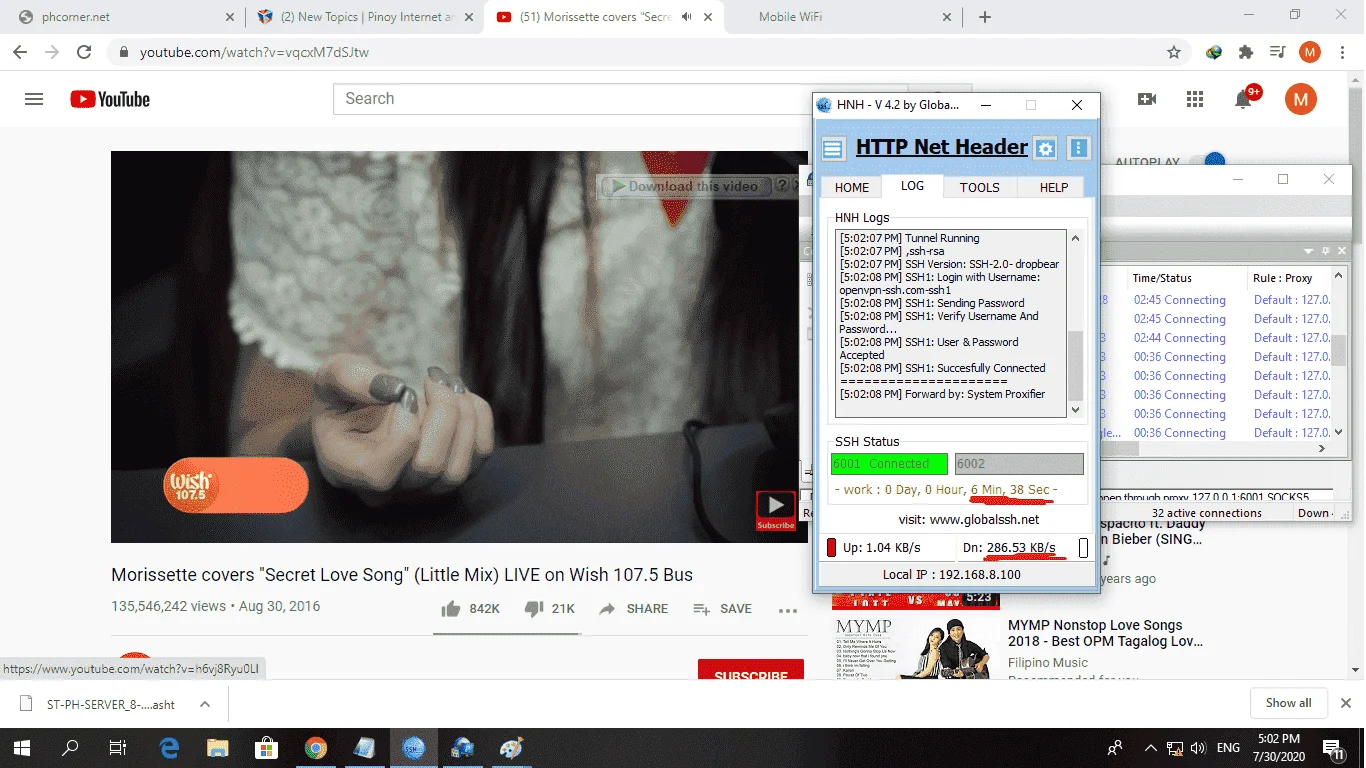Show hidden system tray icons
The width and height of the screenshot is (1366, 768).
click(x=1150, y=748)
